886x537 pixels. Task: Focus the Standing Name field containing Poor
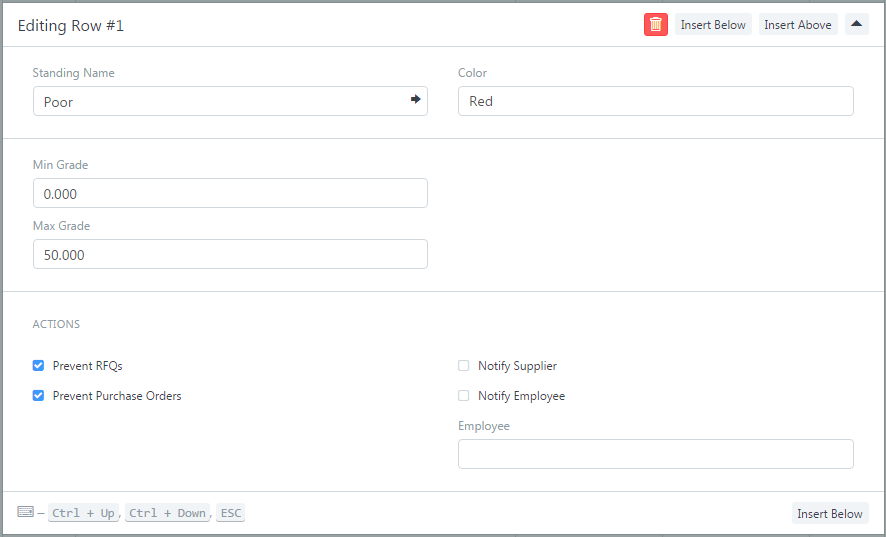pyautogui.click(x=220, y=101)
